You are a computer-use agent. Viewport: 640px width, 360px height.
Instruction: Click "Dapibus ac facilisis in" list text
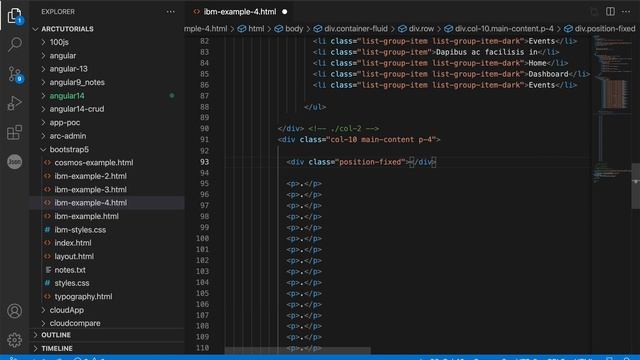487,52
